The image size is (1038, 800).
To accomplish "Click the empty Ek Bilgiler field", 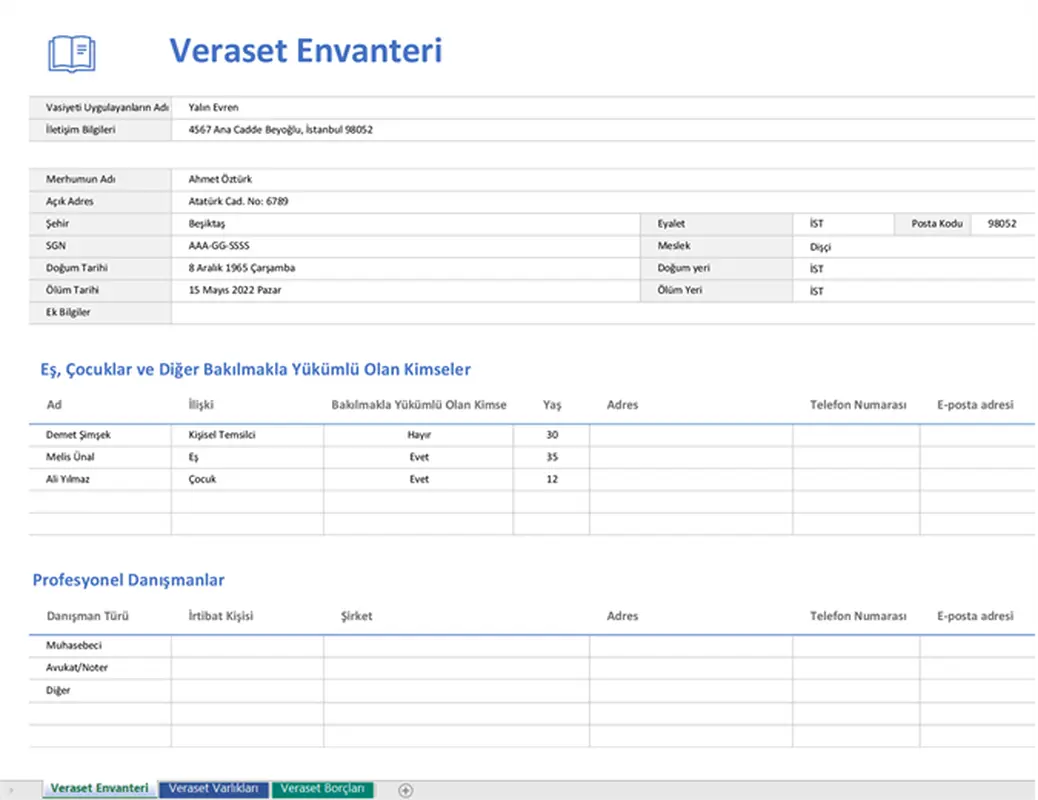I will (x=400, y=312).
